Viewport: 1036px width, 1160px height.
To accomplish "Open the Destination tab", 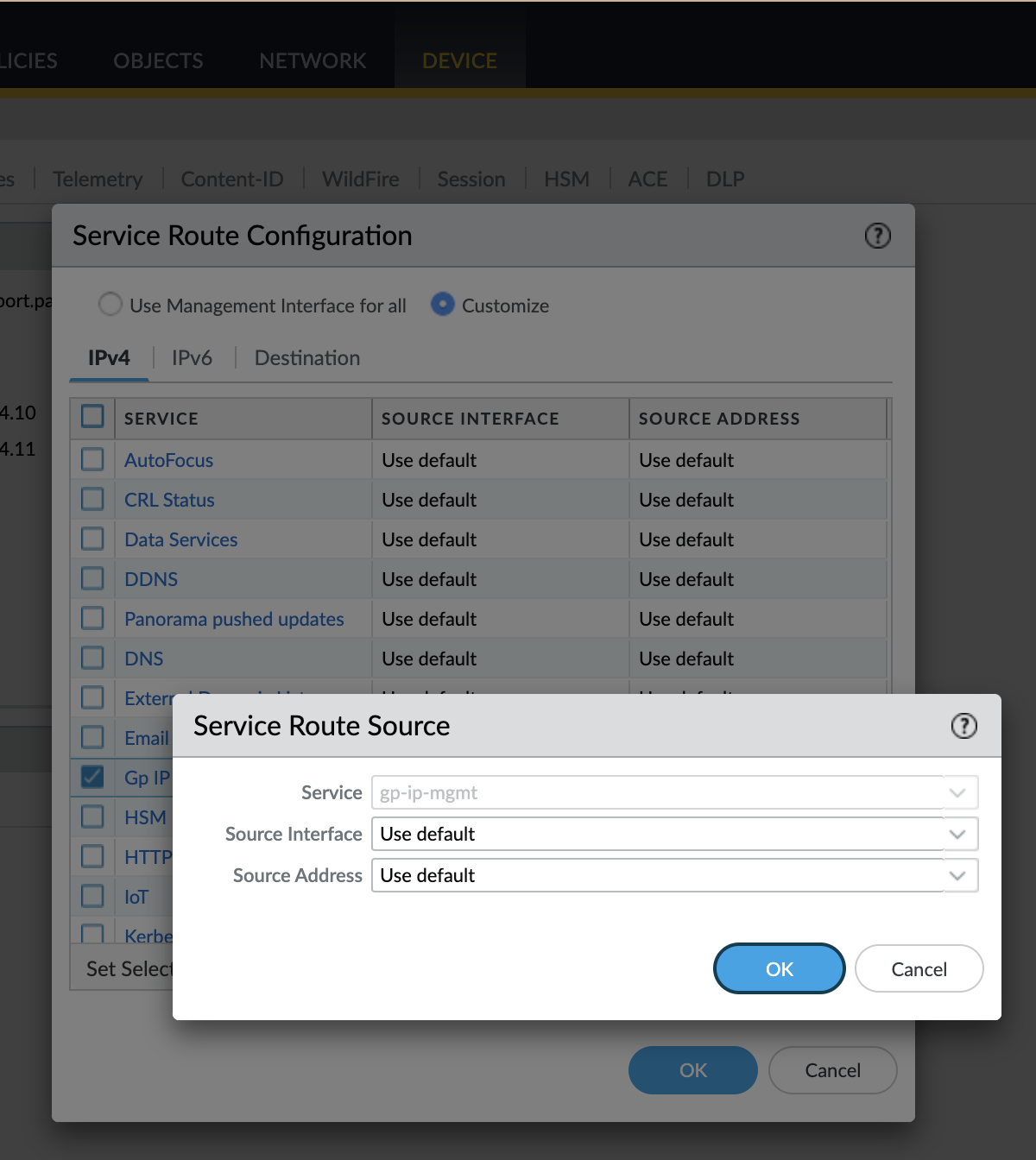I will click(307, 358).
